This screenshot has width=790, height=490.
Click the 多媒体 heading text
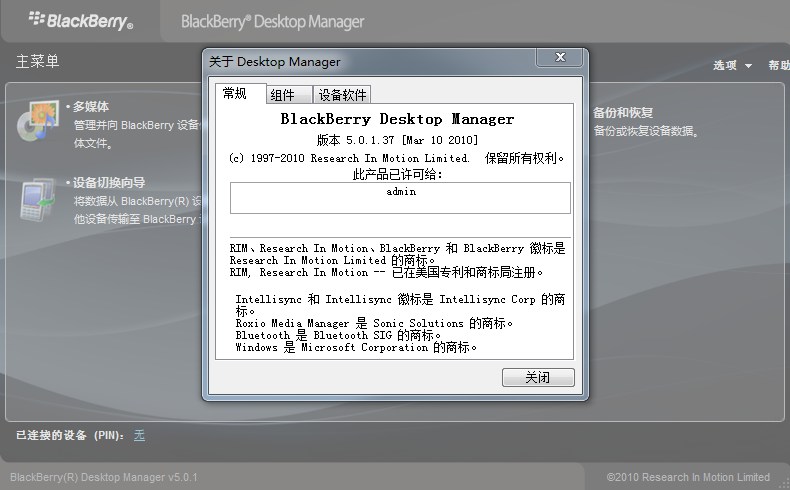coord(90,107)
